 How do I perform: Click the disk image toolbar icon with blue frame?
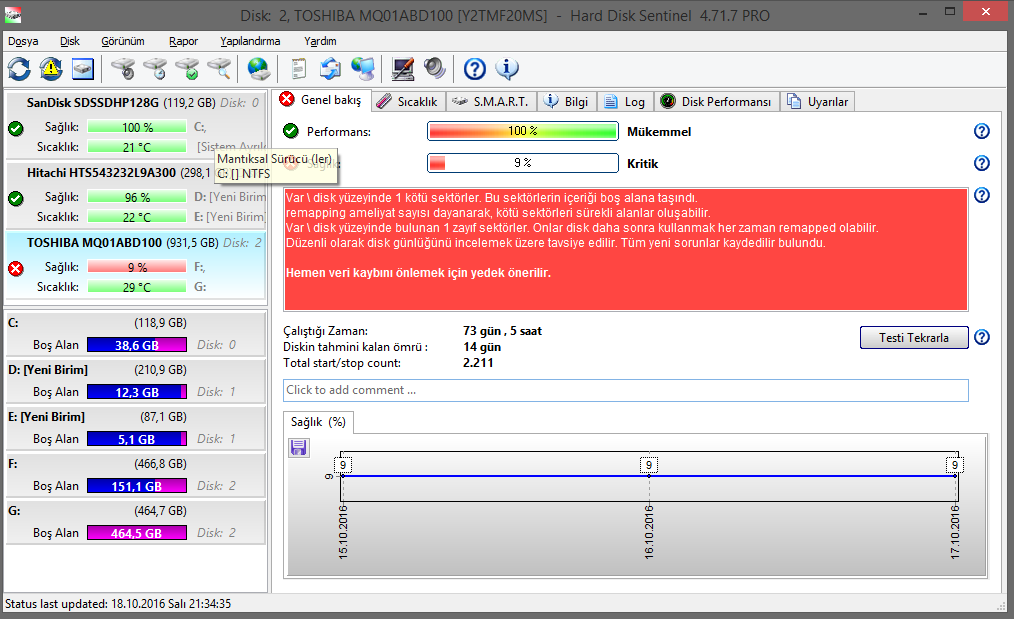pyautogui.click(x=83, y=69)
